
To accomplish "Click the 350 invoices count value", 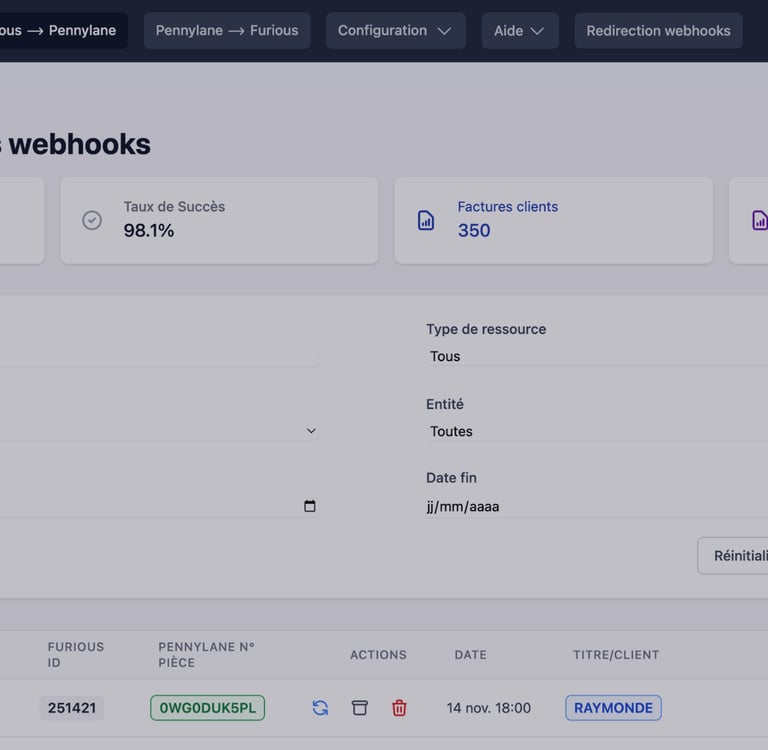I will point(474,230).
